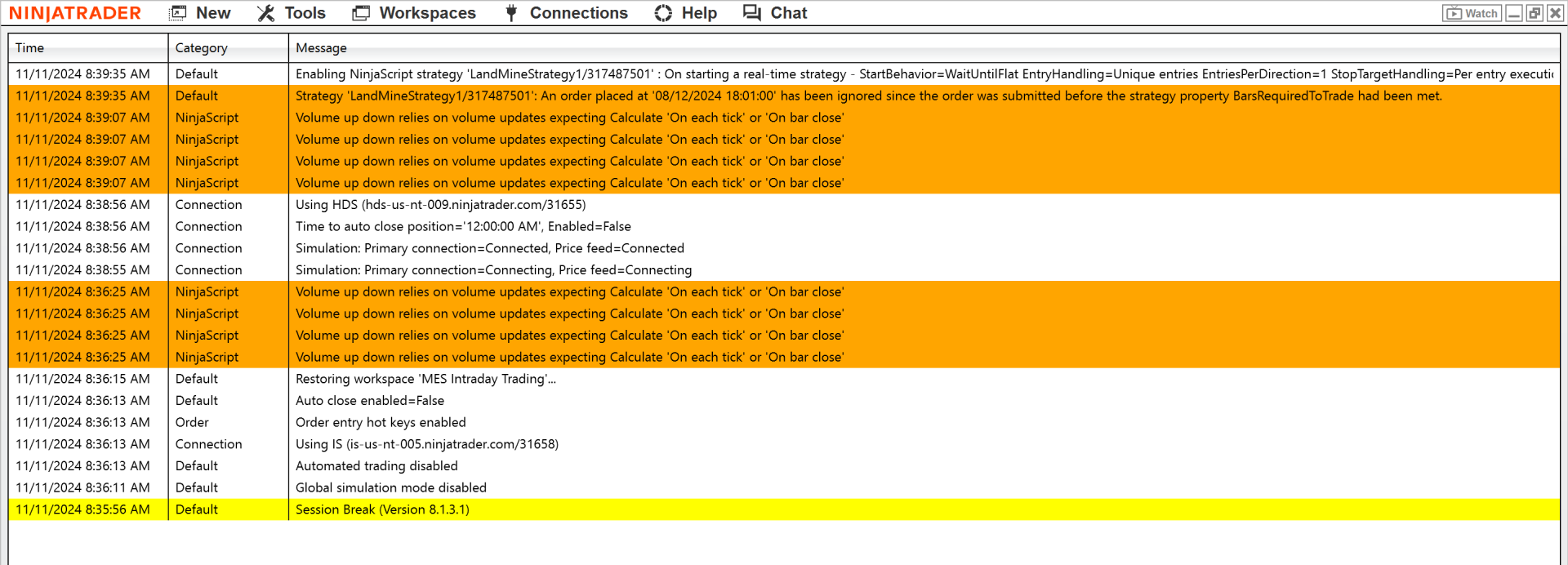
Task: Click timestamp '11/11/2024 8:36:11 AM'
Action: [82, 487]
